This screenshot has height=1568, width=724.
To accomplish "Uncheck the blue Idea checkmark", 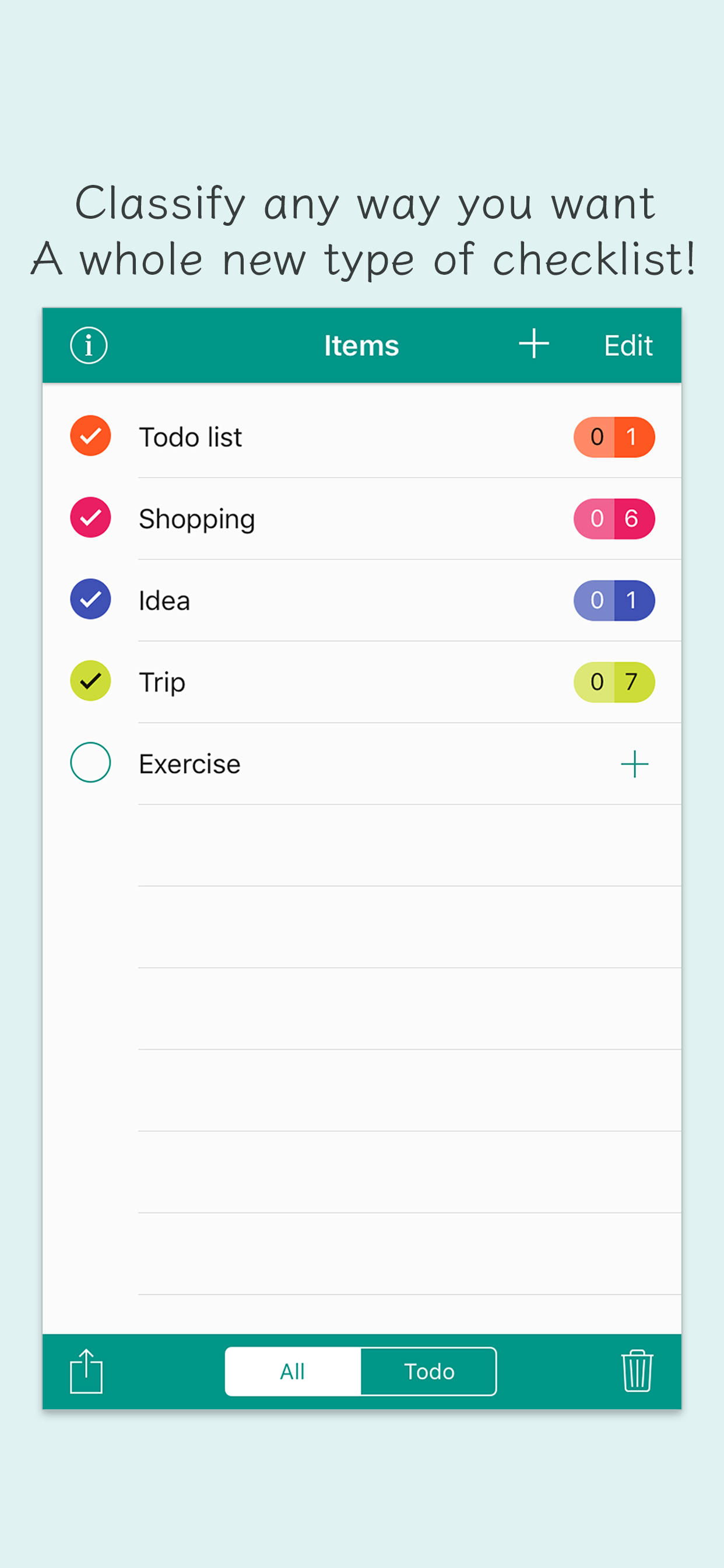I will tap(91, 599).
